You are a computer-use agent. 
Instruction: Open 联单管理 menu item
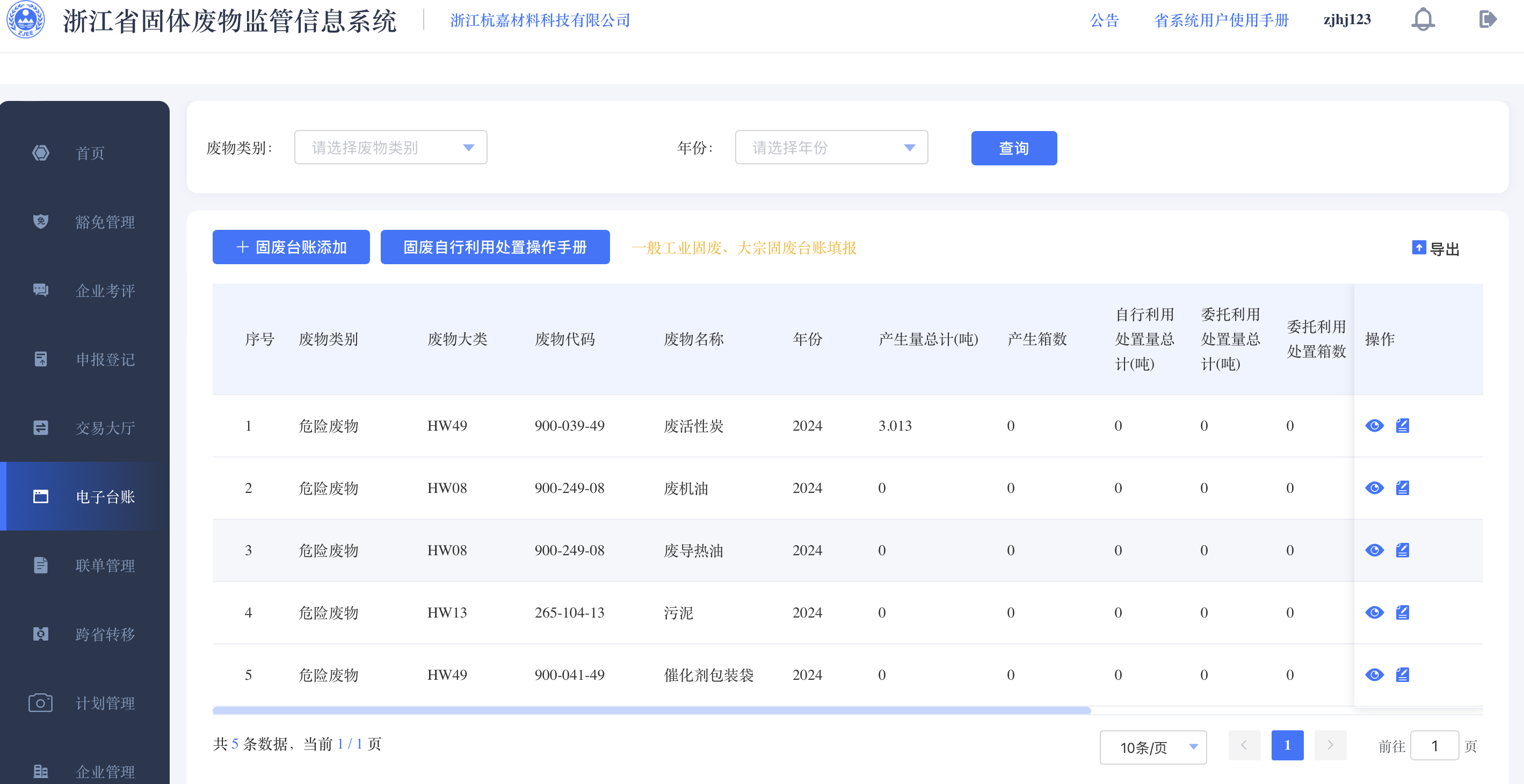point(105,565)
